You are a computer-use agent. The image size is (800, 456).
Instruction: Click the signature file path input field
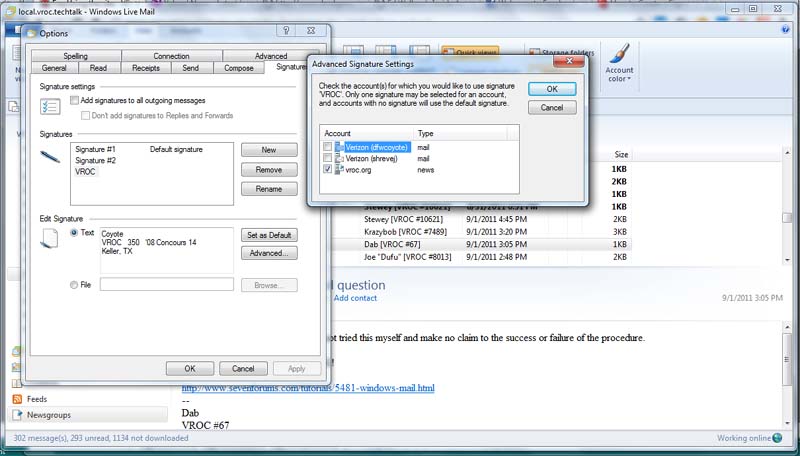click(167, 285)
